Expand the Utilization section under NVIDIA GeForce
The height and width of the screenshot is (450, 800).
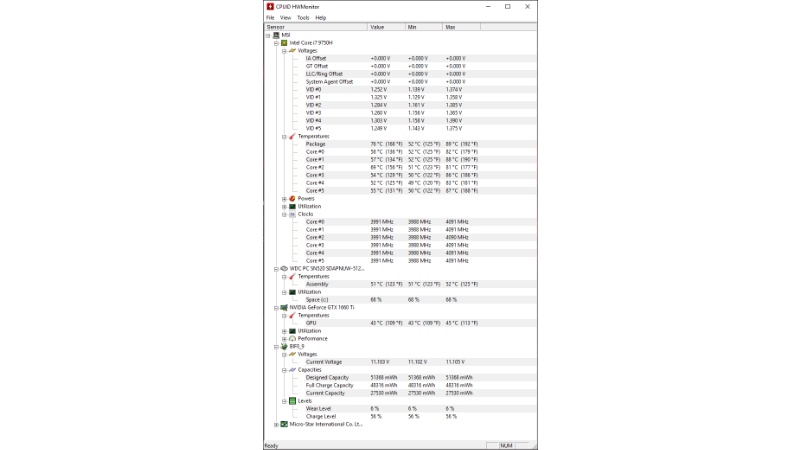pyautogui.click(x=285, y=331)
